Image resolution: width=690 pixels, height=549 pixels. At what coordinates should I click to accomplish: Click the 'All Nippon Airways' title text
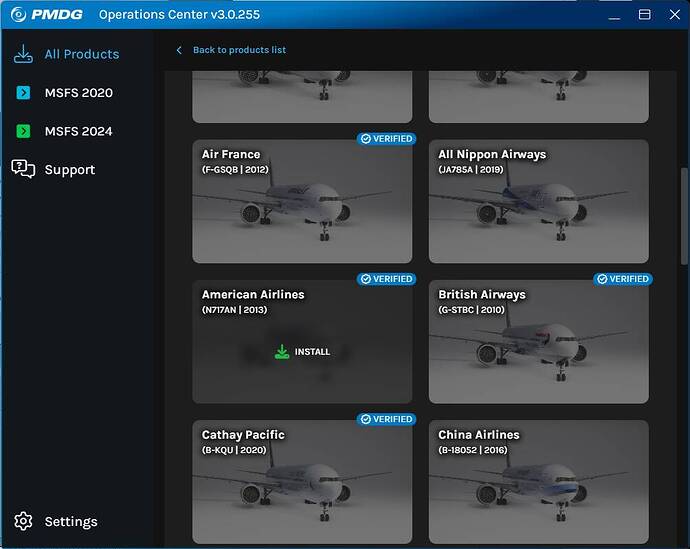pyautogui.click(x=492, y=154)
